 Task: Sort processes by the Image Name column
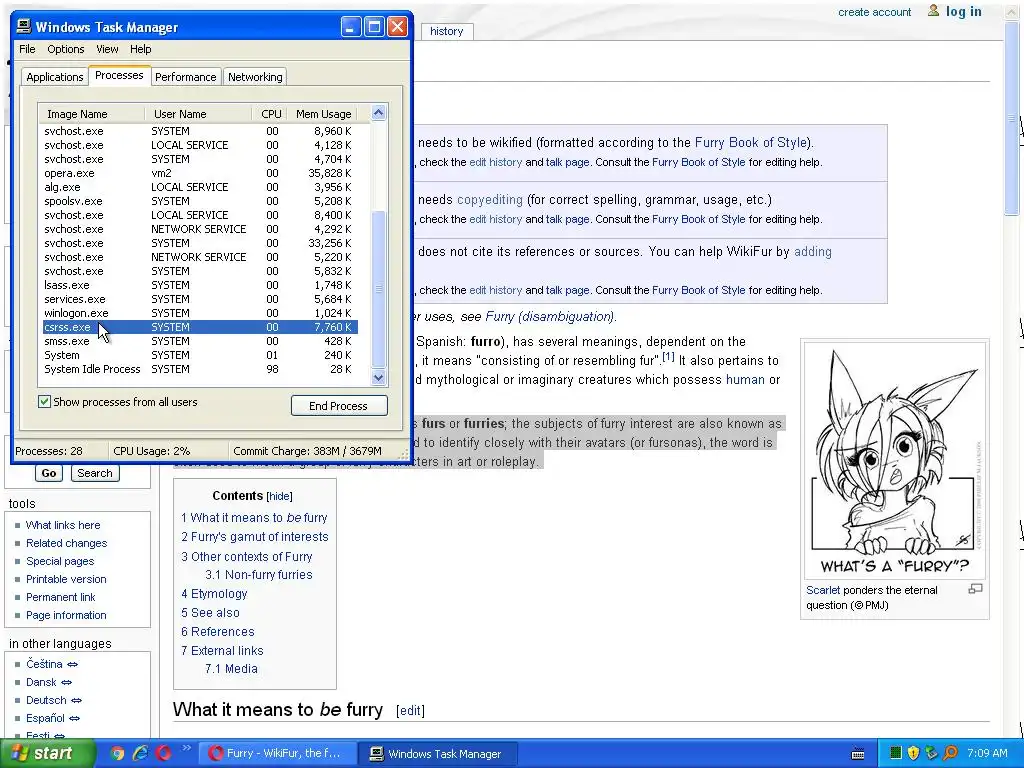tap(91, 114)
